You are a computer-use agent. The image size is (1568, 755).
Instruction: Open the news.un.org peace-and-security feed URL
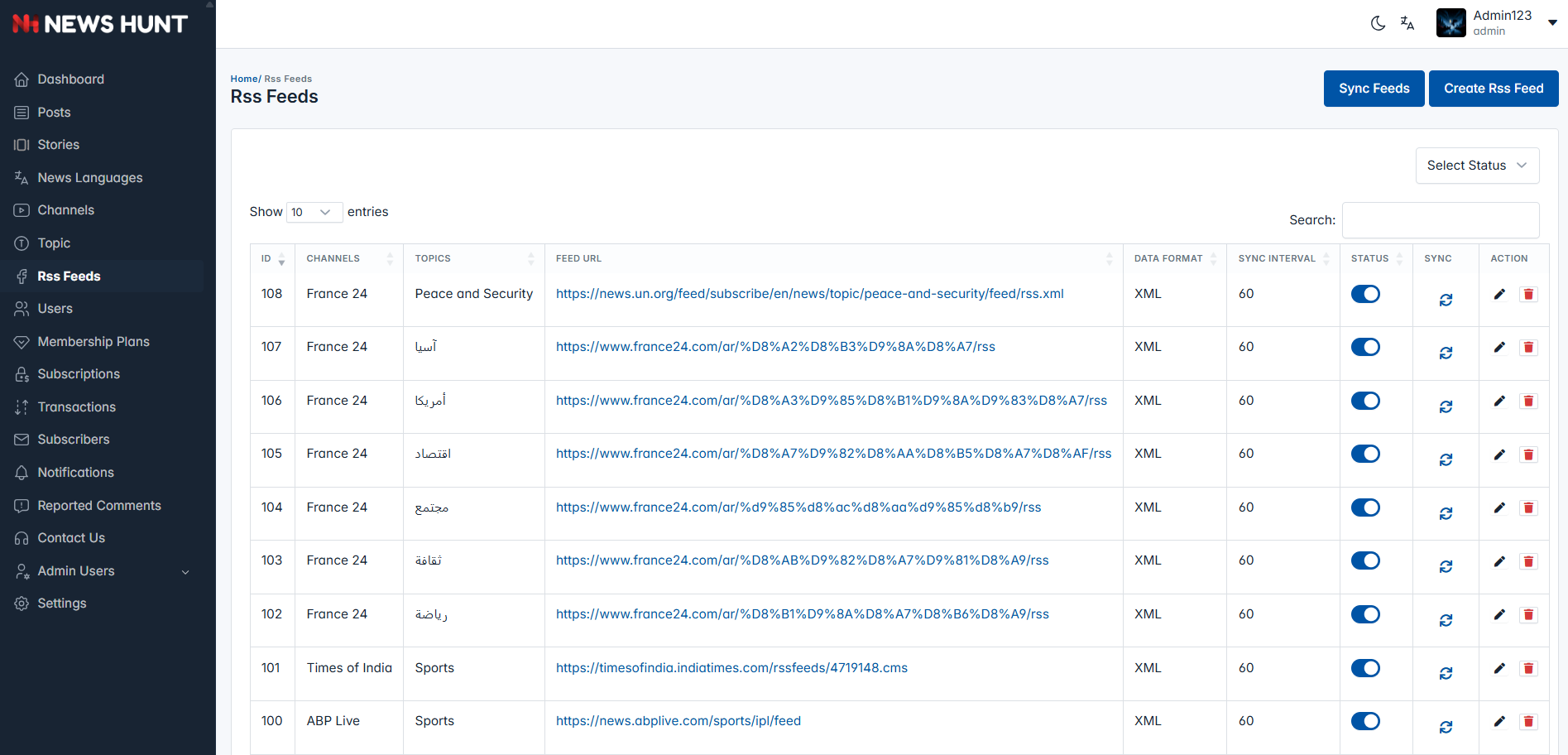click(x=810, y=294)
